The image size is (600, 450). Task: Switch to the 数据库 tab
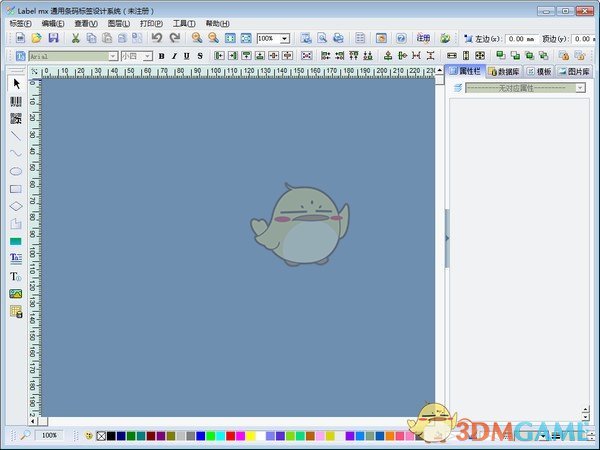click(504, 72)
